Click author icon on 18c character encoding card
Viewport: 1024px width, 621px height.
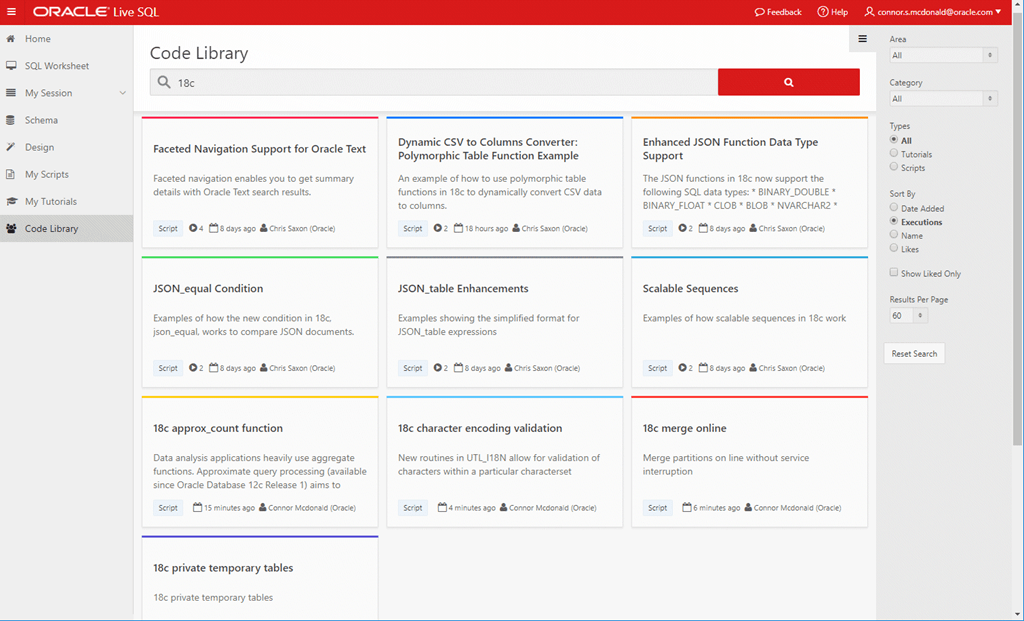point(504,507)
